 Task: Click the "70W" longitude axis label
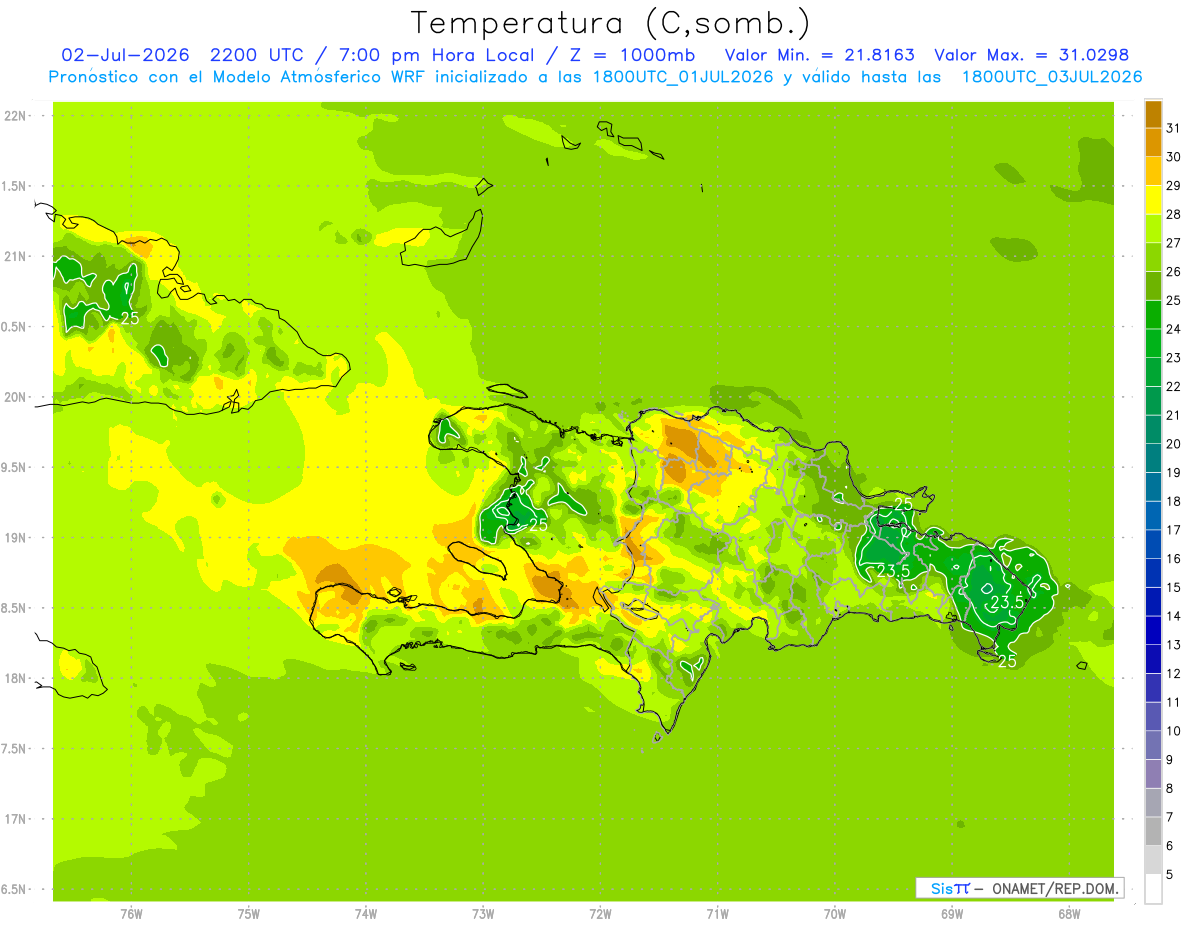coord(835,913)
